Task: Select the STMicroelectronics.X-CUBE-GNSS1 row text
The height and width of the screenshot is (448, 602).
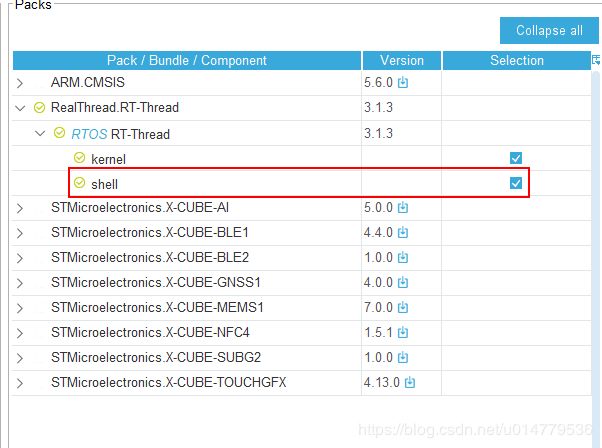Action: [156, 283]
